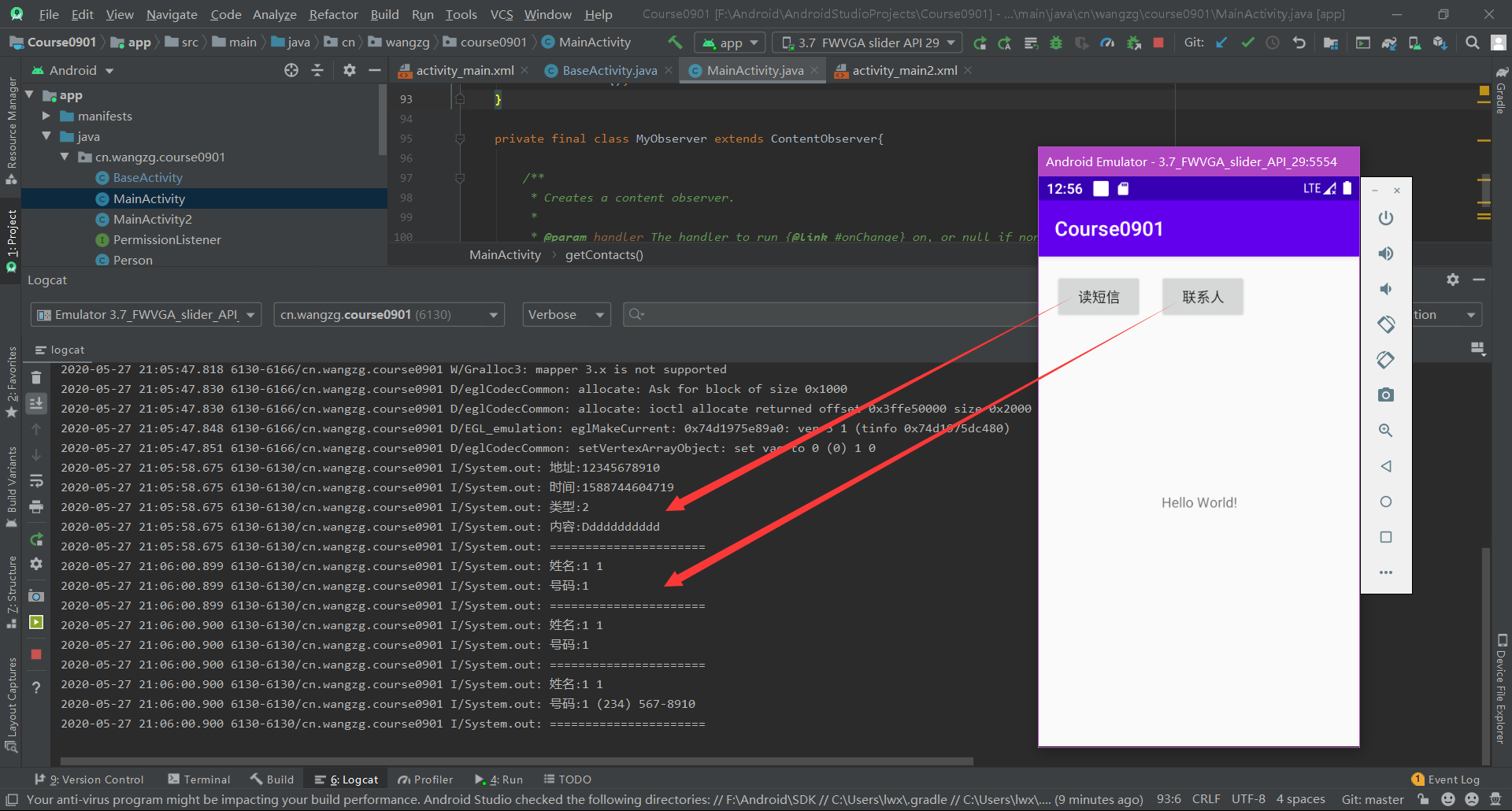Toggle scroll to end in logcat
1512x811 pixels.
36,404
